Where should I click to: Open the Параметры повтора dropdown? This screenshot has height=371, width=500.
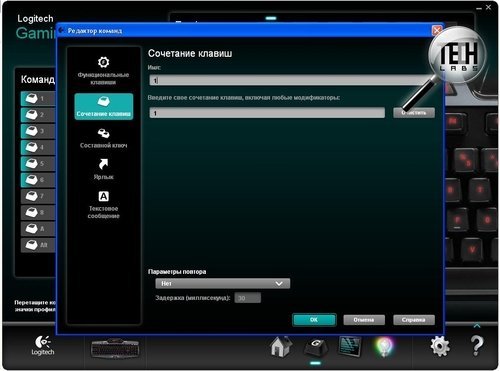[x=223, y=283]
